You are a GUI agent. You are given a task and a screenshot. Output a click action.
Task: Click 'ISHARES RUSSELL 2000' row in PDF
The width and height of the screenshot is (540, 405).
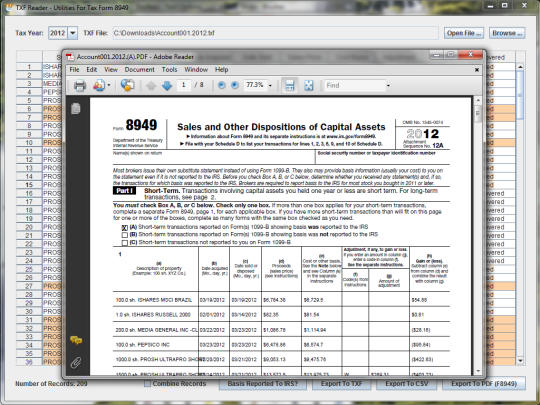281,315
